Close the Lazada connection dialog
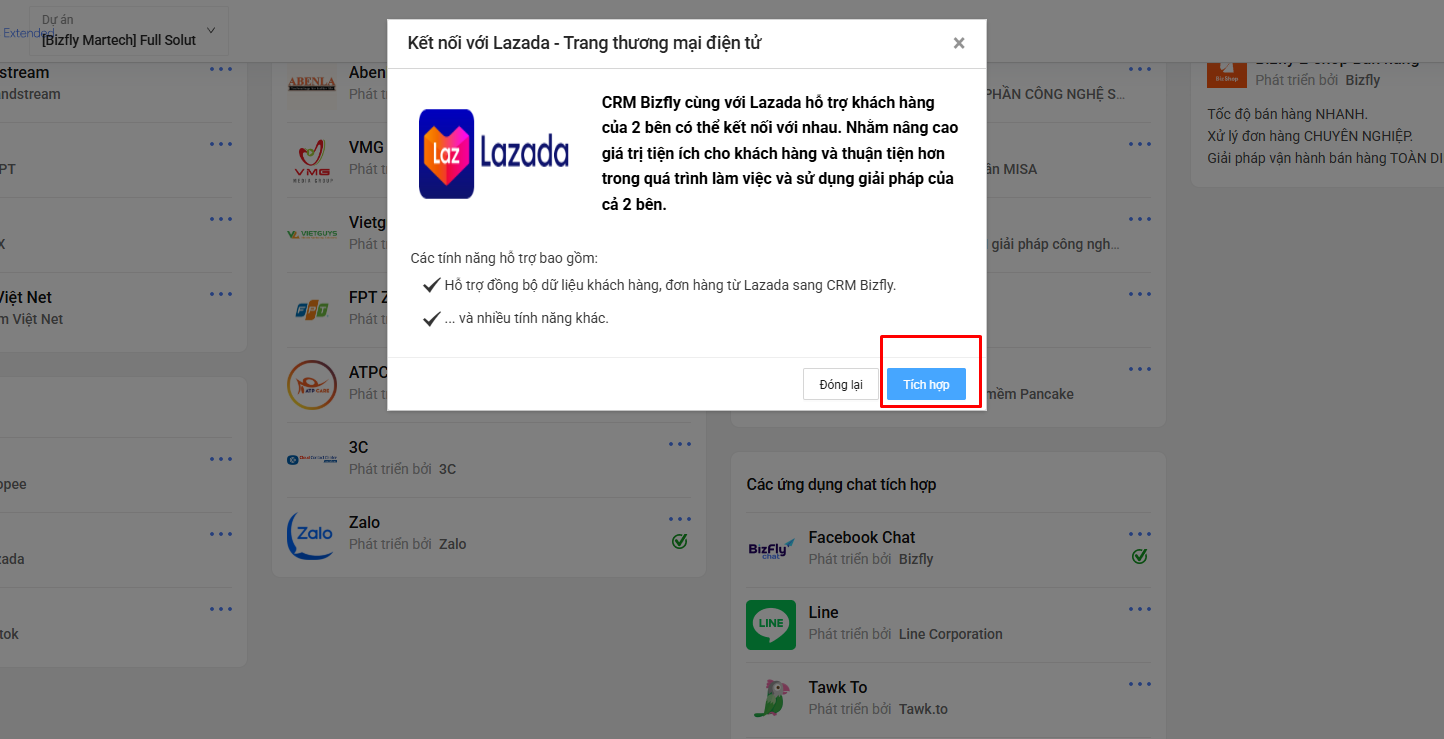 (x=959, y=43)
